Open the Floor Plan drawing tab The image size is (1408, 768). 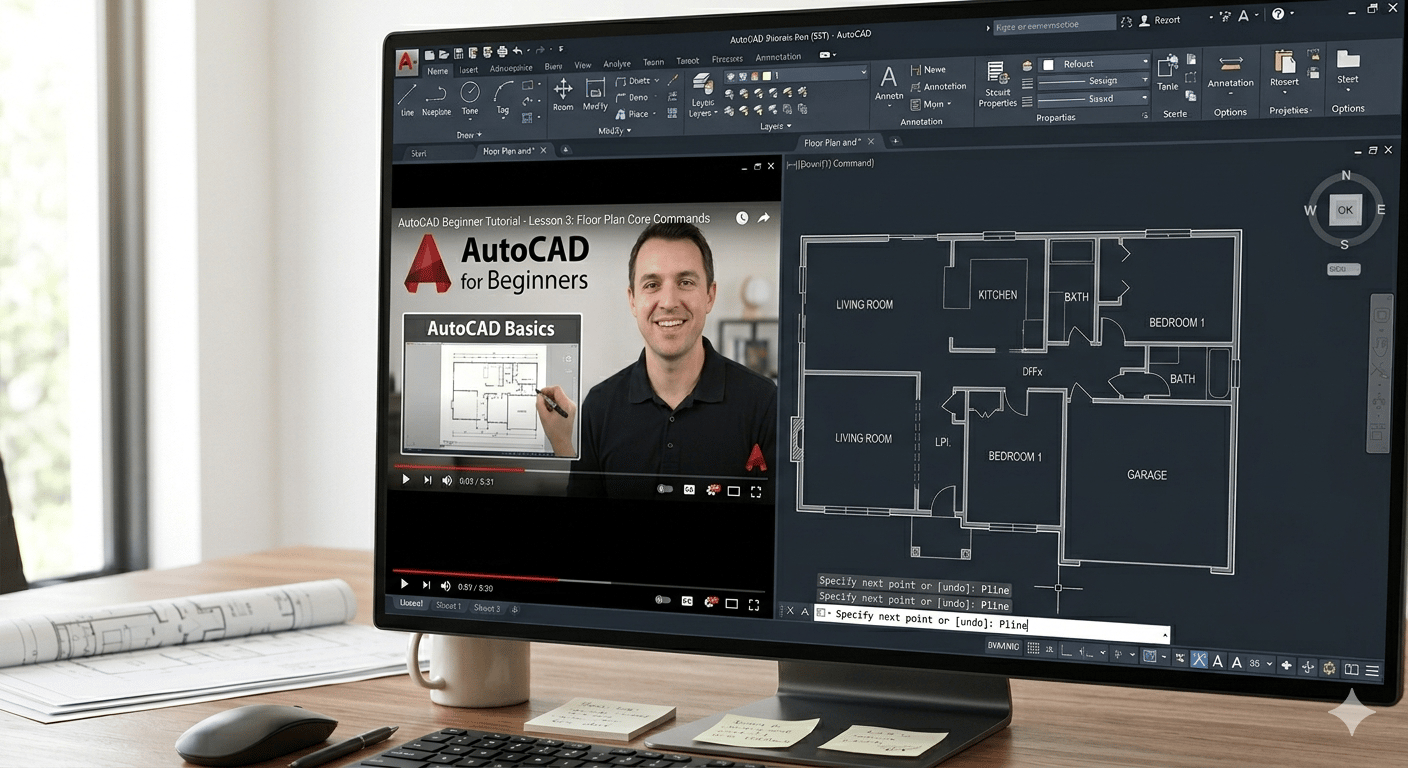tap(833, 142)
